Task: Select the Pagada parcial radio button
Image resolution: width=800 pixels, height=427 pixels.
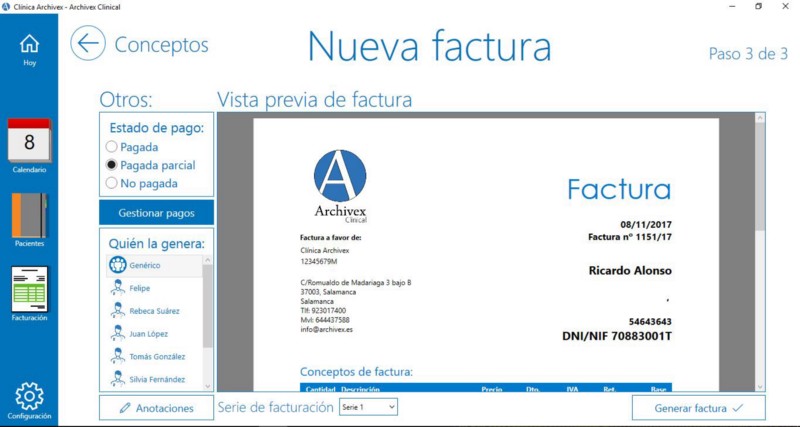Action: [111, 165]
